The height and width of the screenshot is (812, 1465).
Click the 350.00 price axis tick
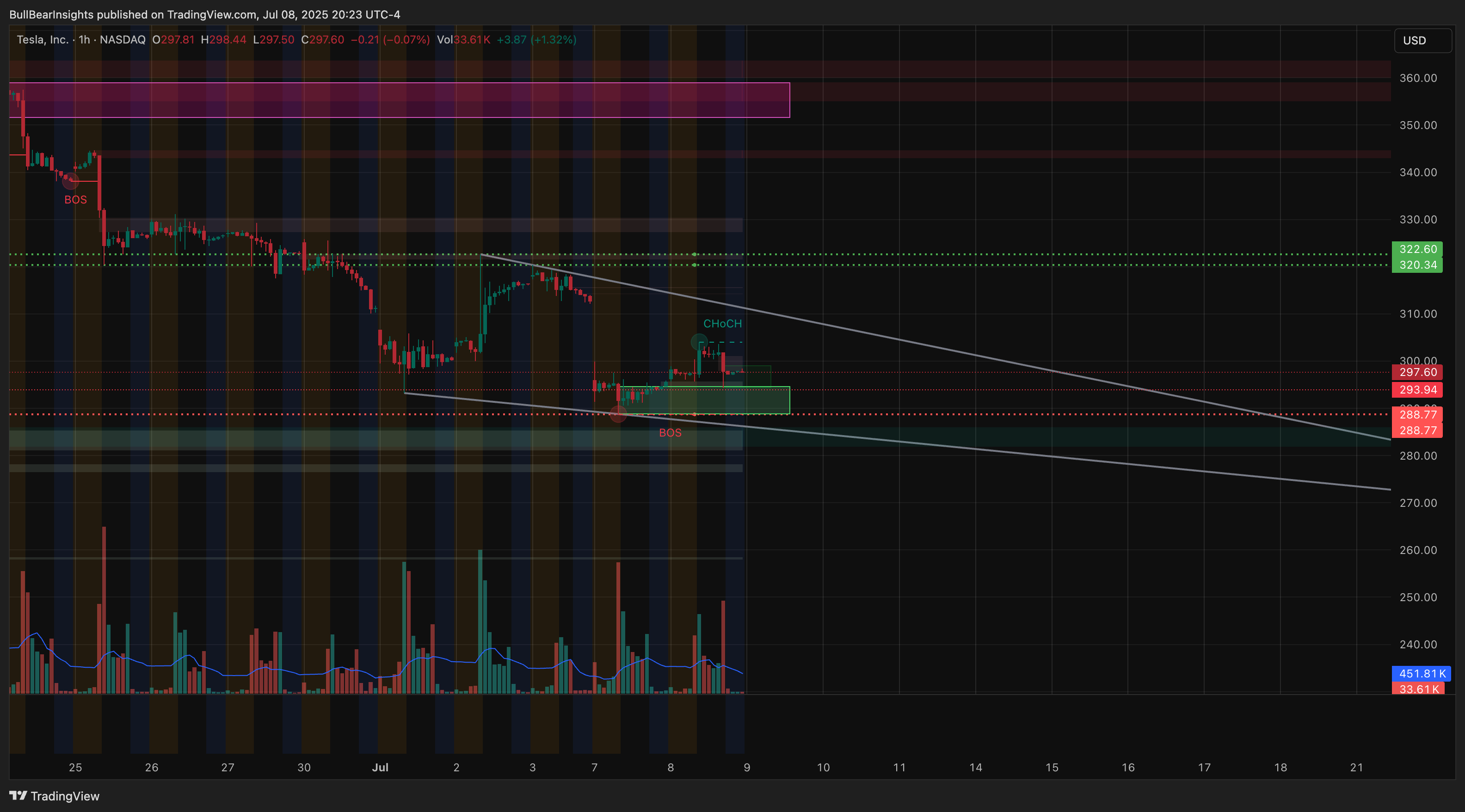pos(1418,125)
